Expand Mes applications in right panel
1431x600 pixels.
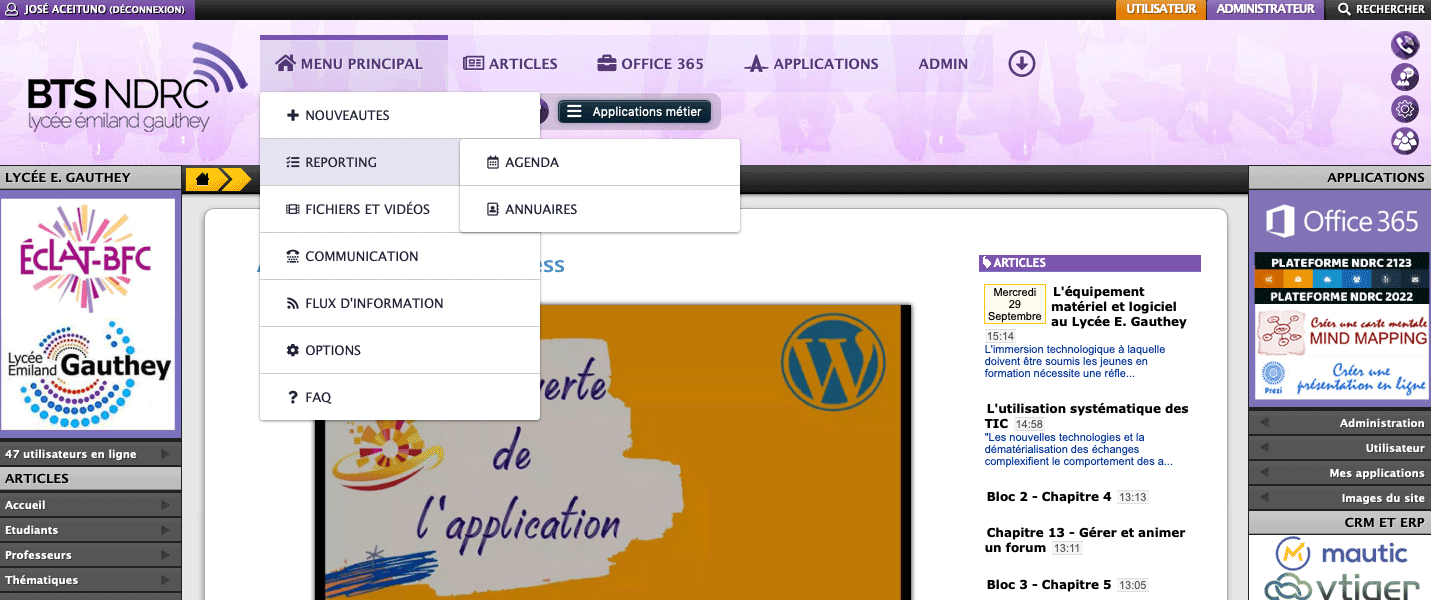(x=1340, y=473)
